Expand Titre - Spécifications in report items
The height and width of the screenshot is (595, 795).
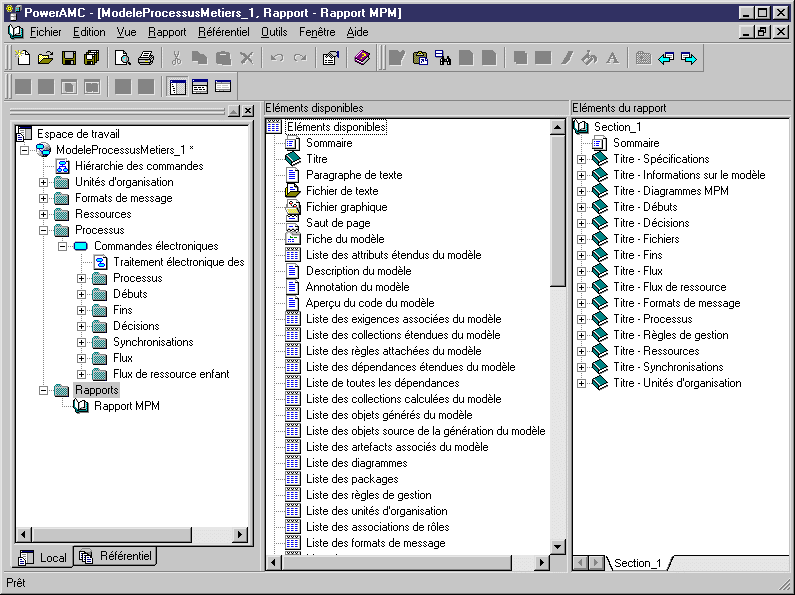pyautogui.click(x=581, y=159)
